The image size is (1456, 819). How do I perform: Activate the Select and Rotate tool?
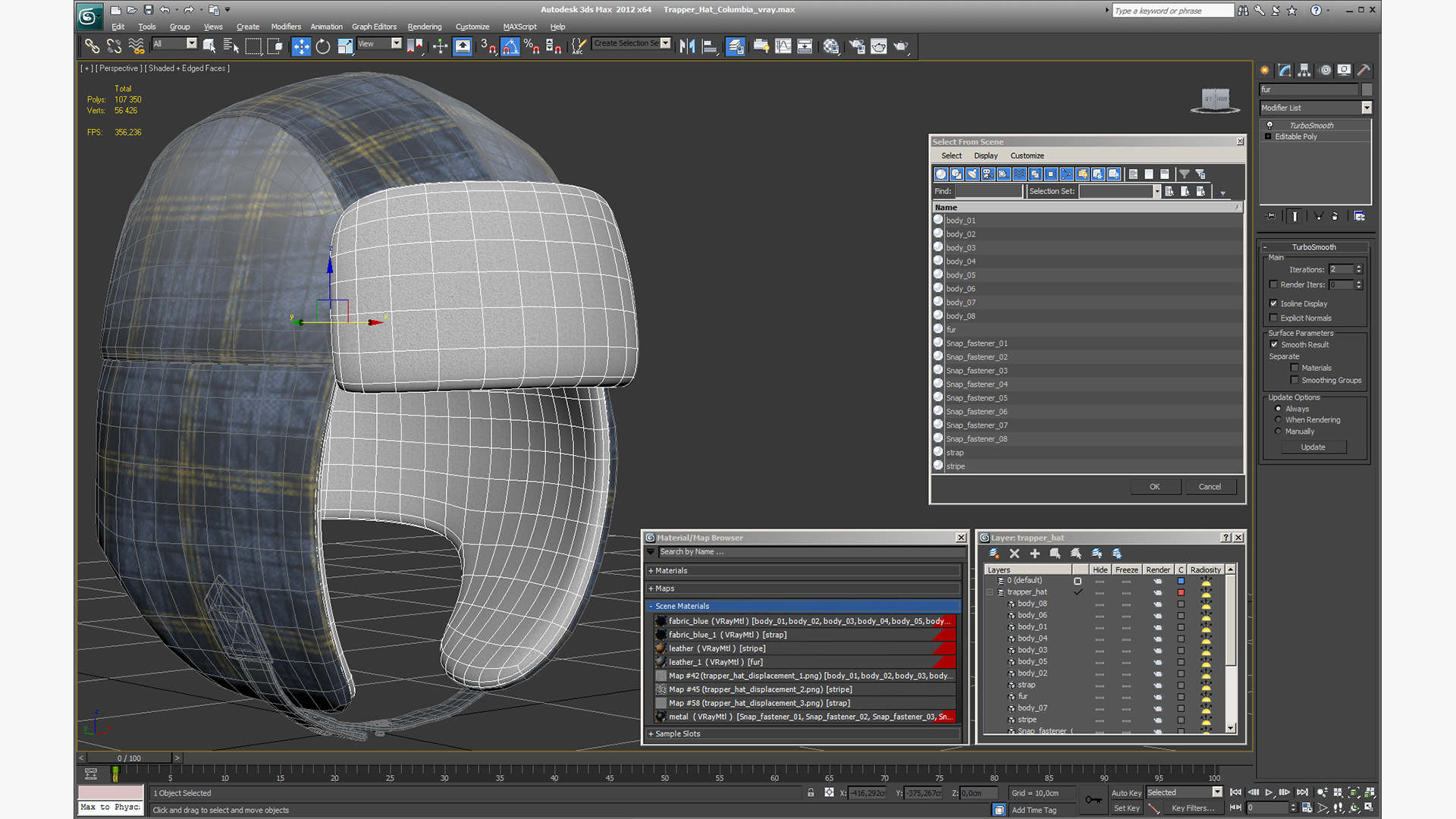(323, 46)
